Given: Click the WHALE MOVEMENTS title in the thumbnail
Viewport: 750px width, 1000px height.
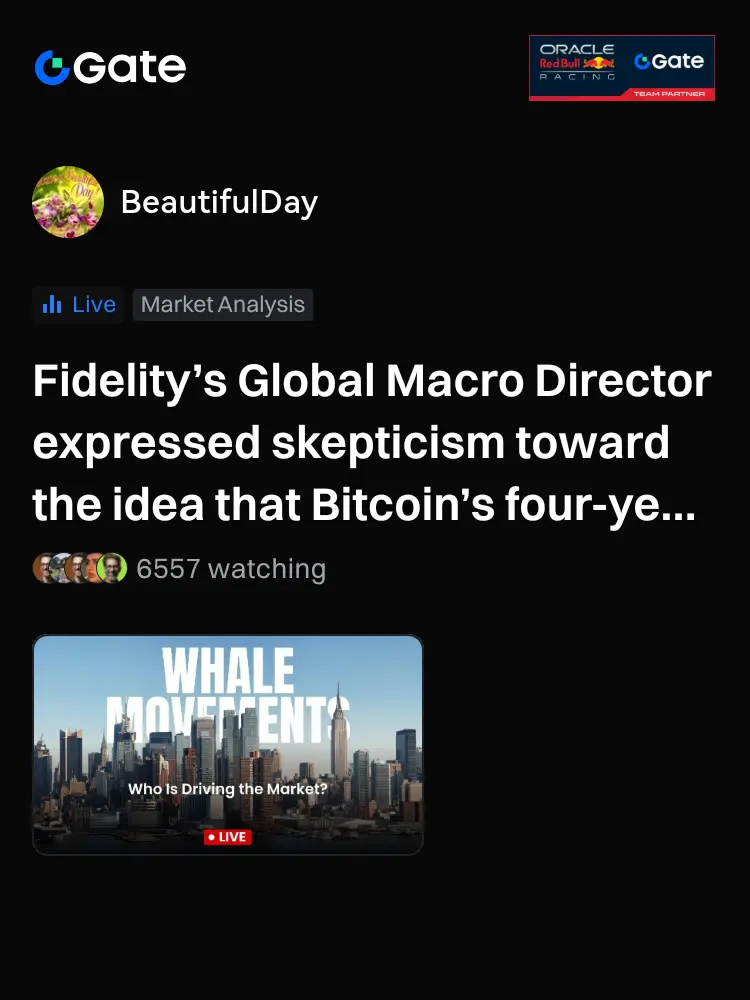Looking at the screenshot, I should coord(228,691).
